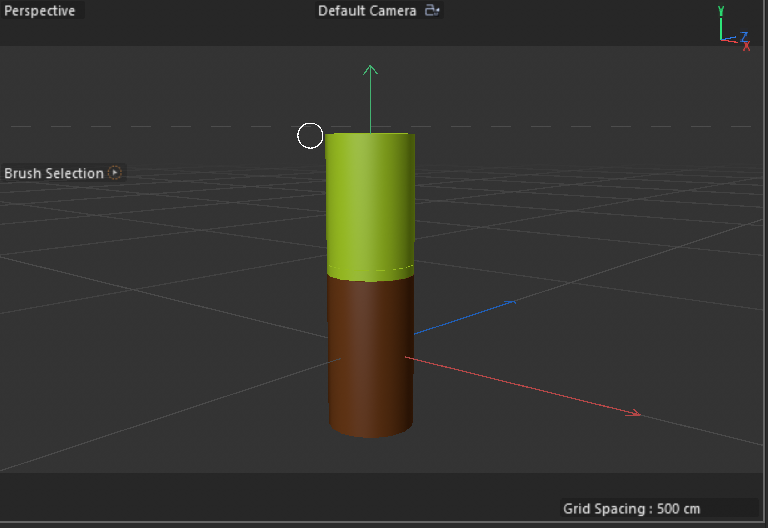
Task: Click the camera icon beside Default Camera
Action: [x=432, y=11]
